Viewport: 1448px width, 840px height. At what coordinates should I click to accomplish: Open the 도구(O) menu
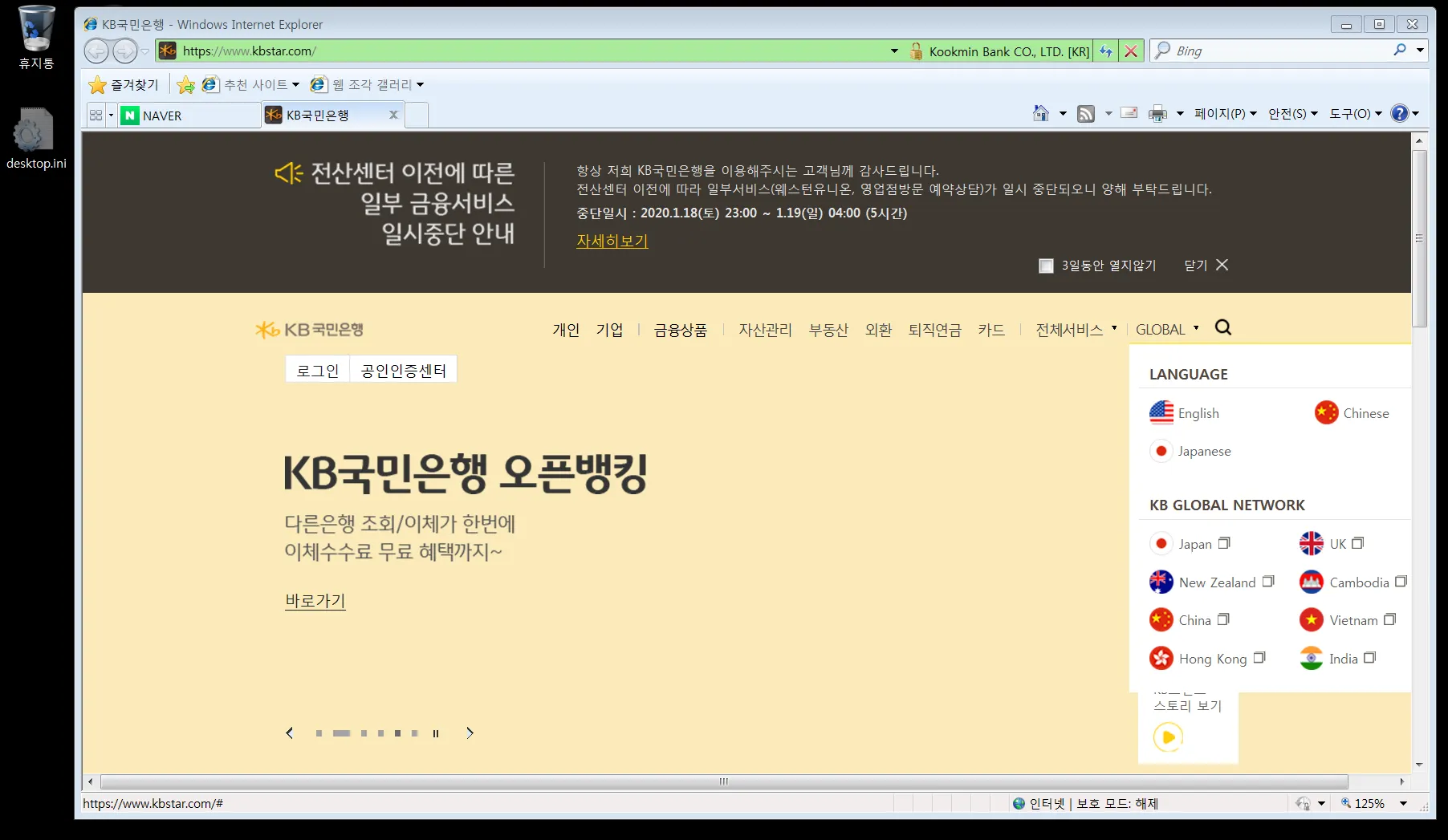point(1356,114)
